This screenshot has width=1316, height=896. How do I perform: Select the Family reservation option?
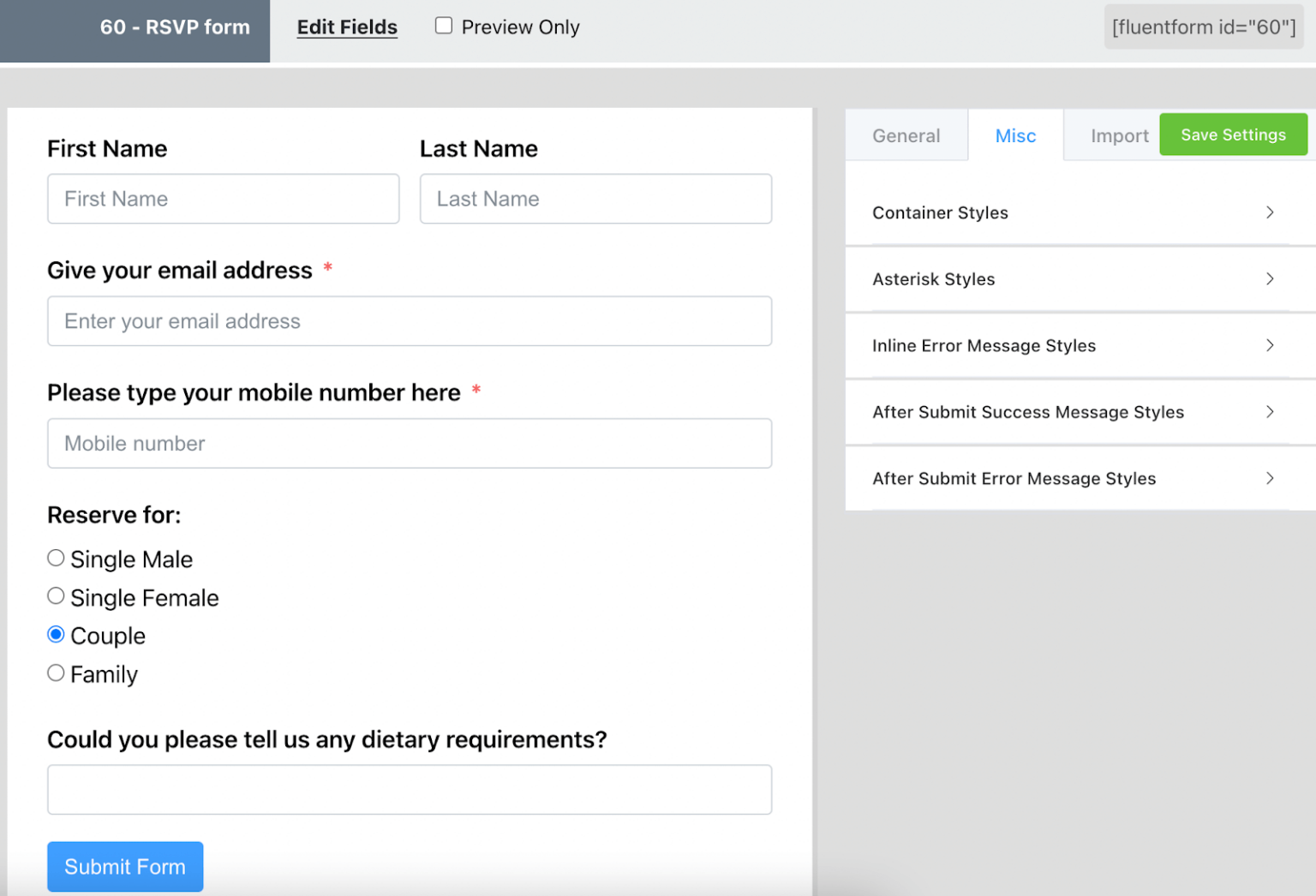tap(56, 672)
